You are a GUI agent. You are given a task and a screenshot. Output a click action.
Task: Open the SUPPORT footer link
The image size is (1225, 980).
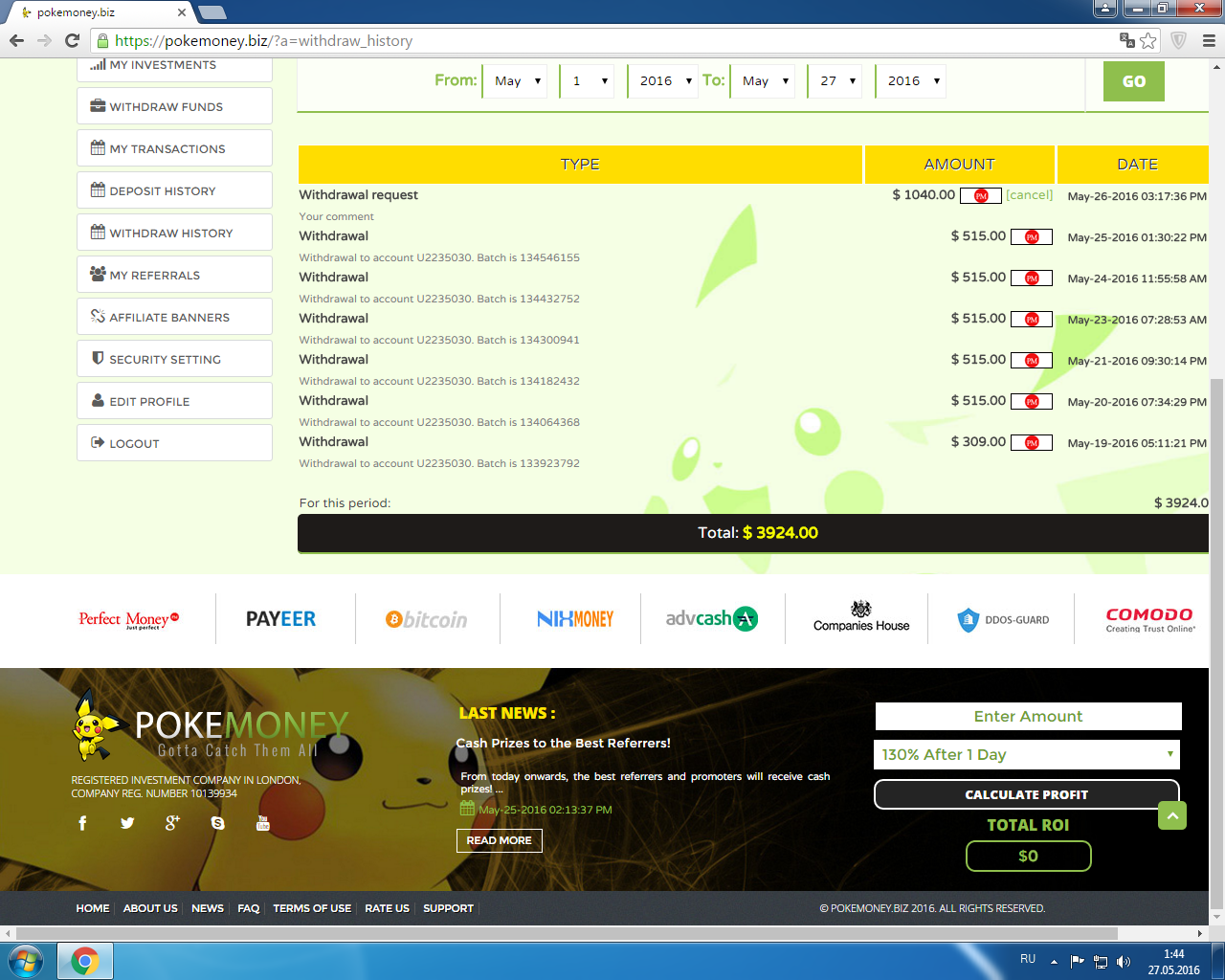pyautogui.click(x=448, y=908)
